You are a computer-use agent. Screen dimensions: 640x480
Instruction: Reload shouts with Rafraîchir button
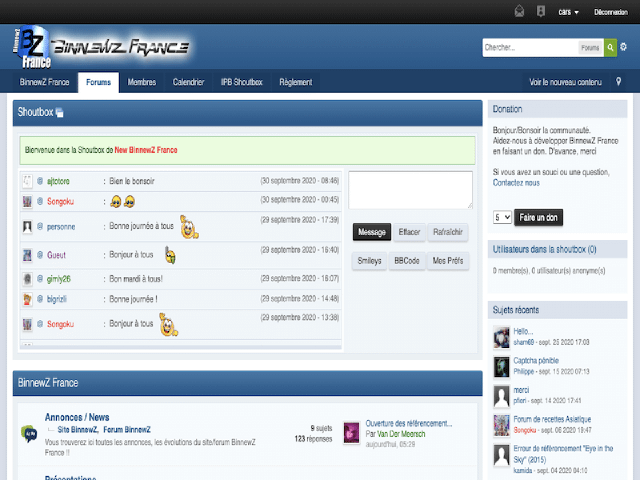[x=448, y=232]
